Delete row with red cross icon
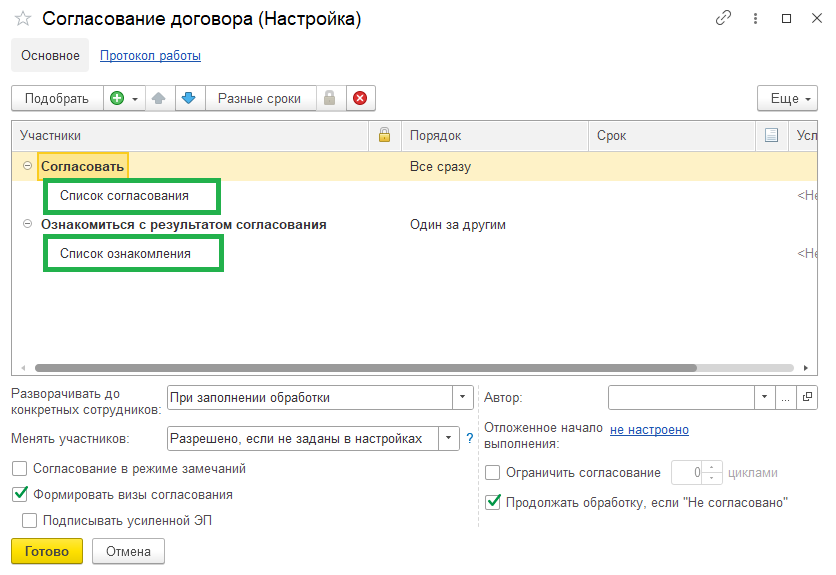This screenshot has height=575, width=836. [x=360, y=98]
